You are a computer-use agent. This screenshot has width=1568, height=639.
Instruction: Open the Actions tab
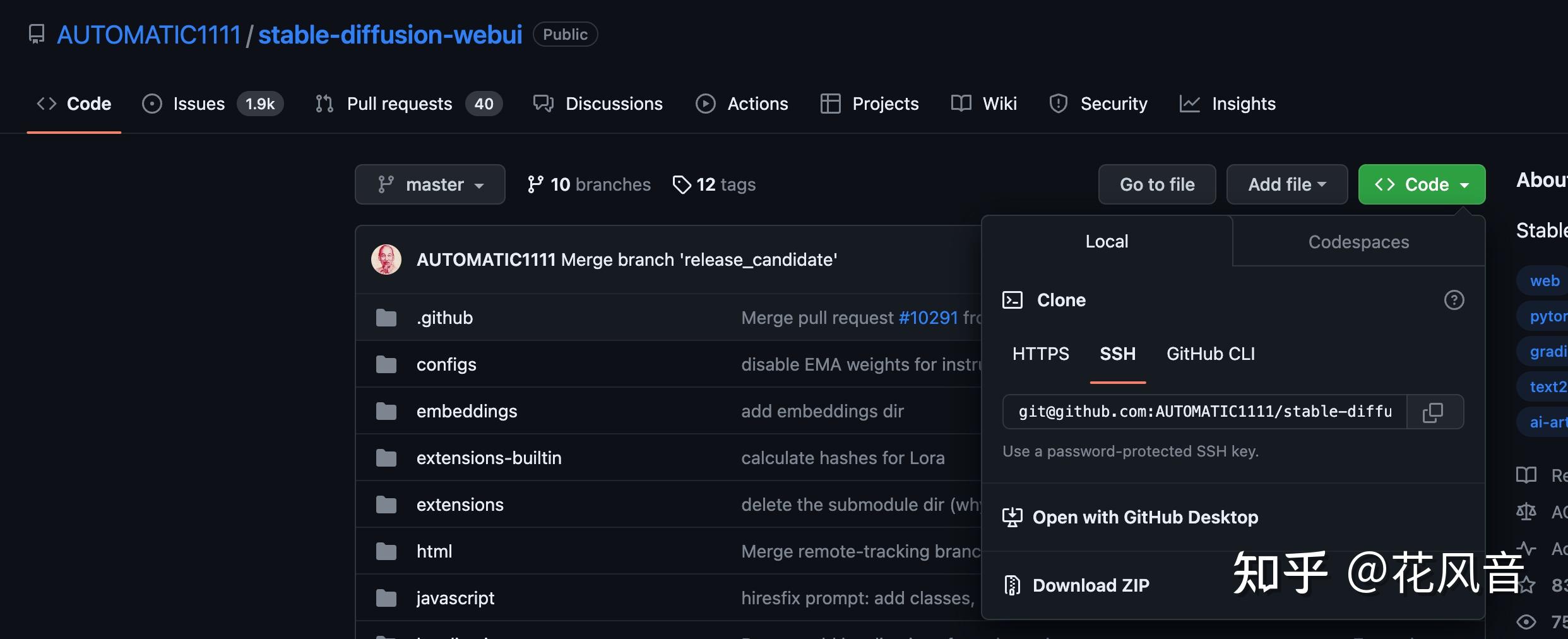(x=742, y=104)
